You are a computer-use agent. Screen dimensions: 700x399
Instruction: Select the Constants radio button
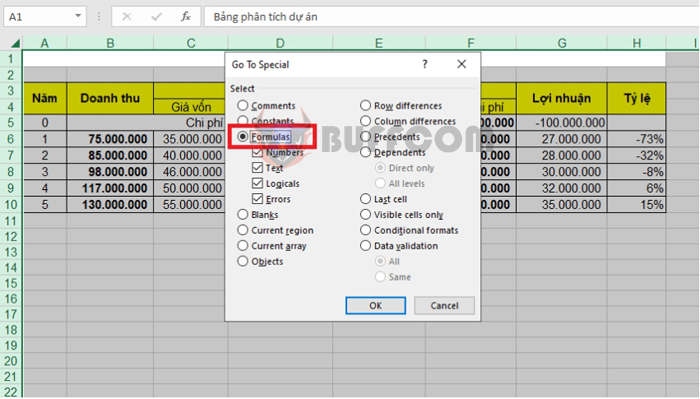242,121
